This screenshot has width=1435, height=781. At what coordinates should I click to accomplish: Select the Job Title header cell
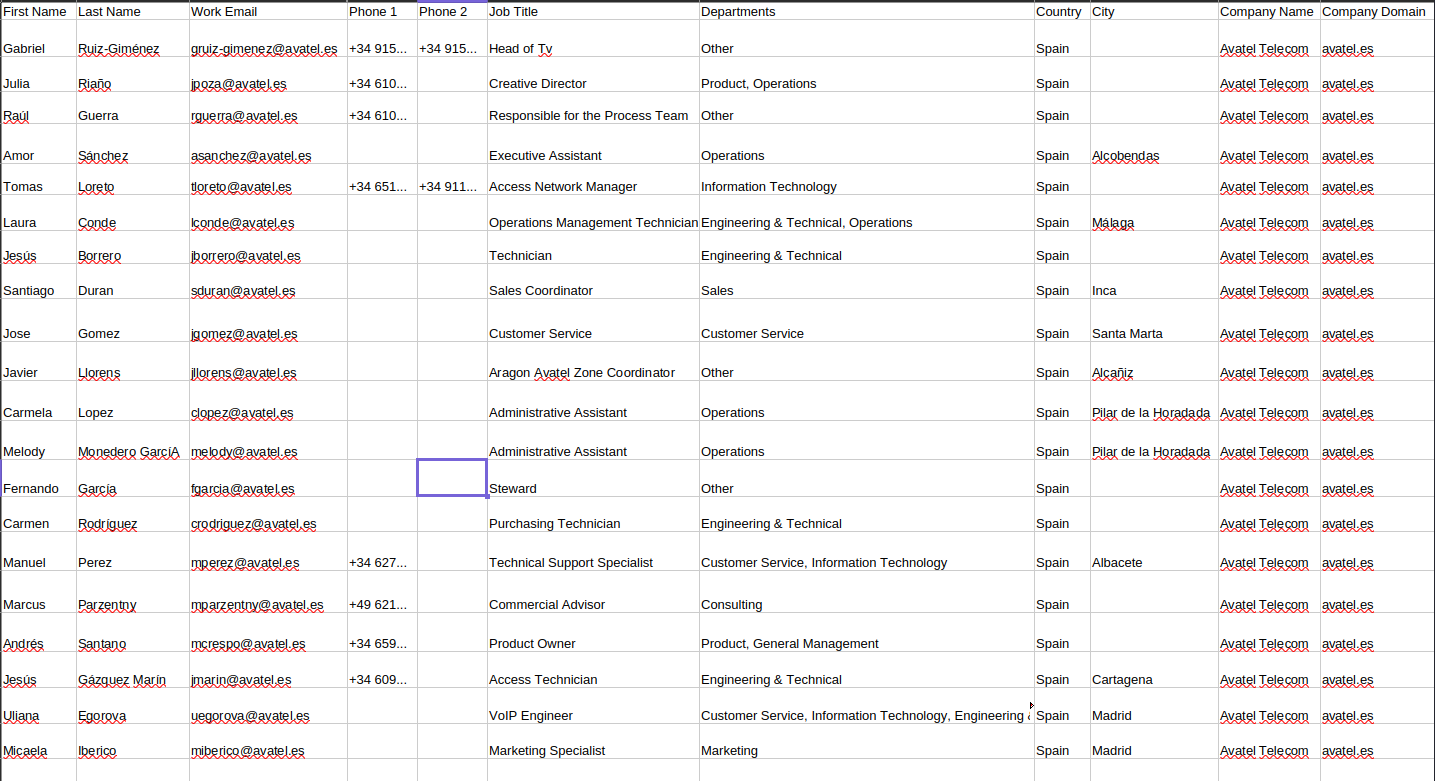(593, 11)
